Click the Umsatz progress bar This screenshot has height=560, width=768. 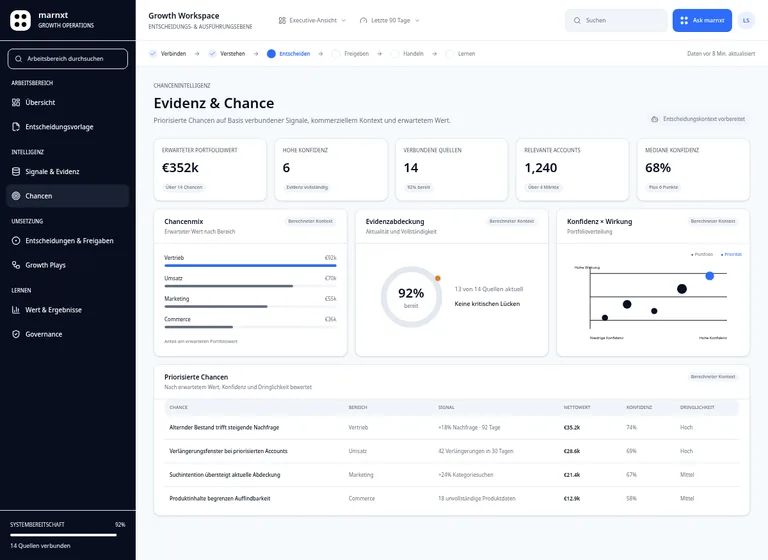point(250,286)
